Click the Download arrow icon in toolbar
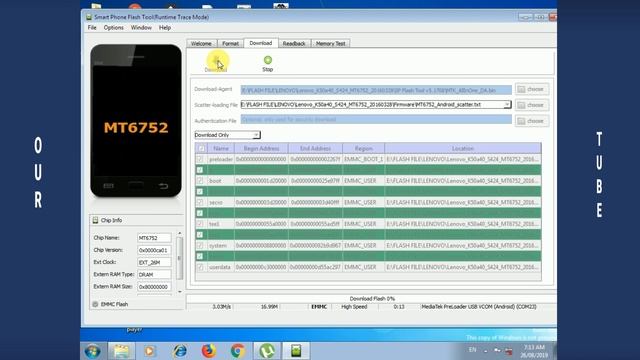The image size is (640, 360). pyautogui.click(x=216, y=60)
